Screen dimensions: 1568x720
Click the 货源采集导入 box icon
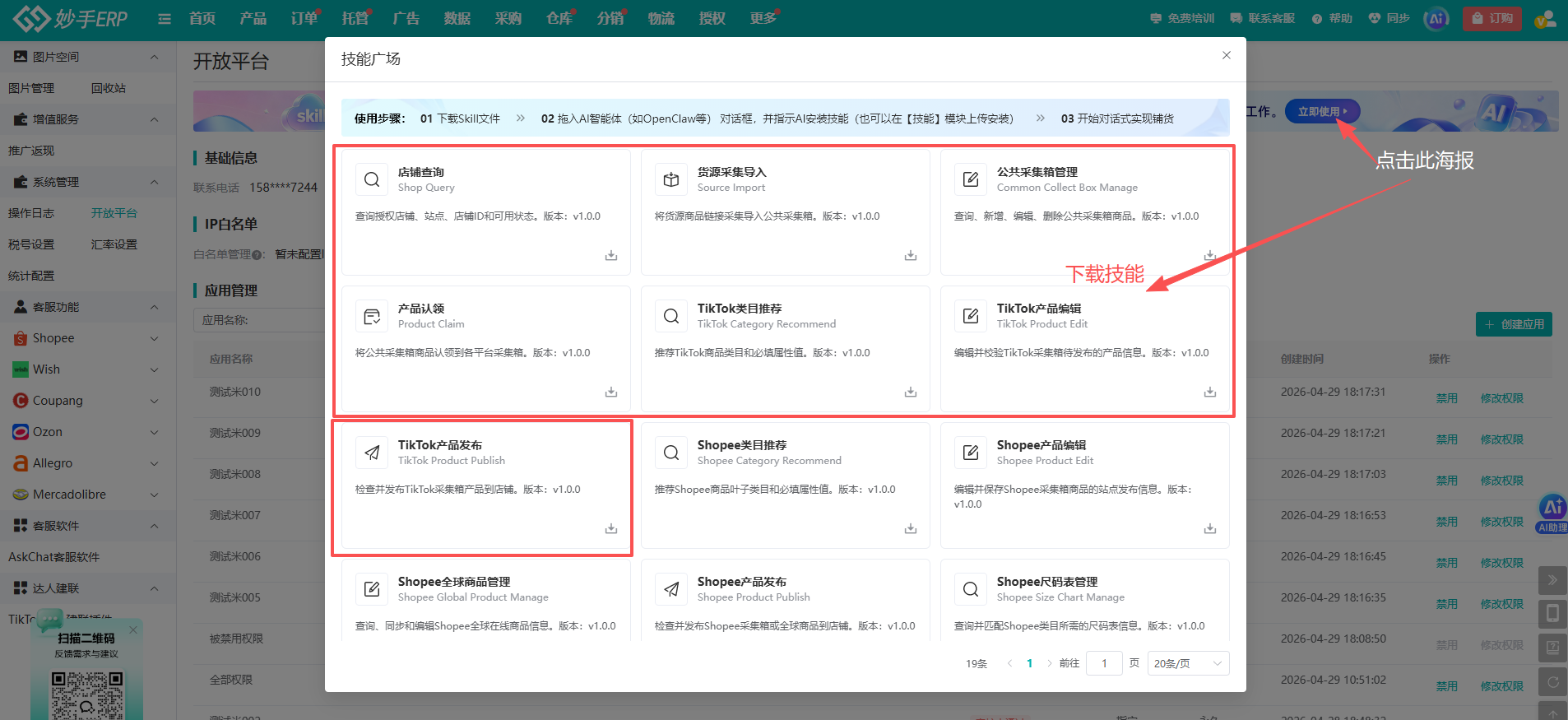click(671, 179)
